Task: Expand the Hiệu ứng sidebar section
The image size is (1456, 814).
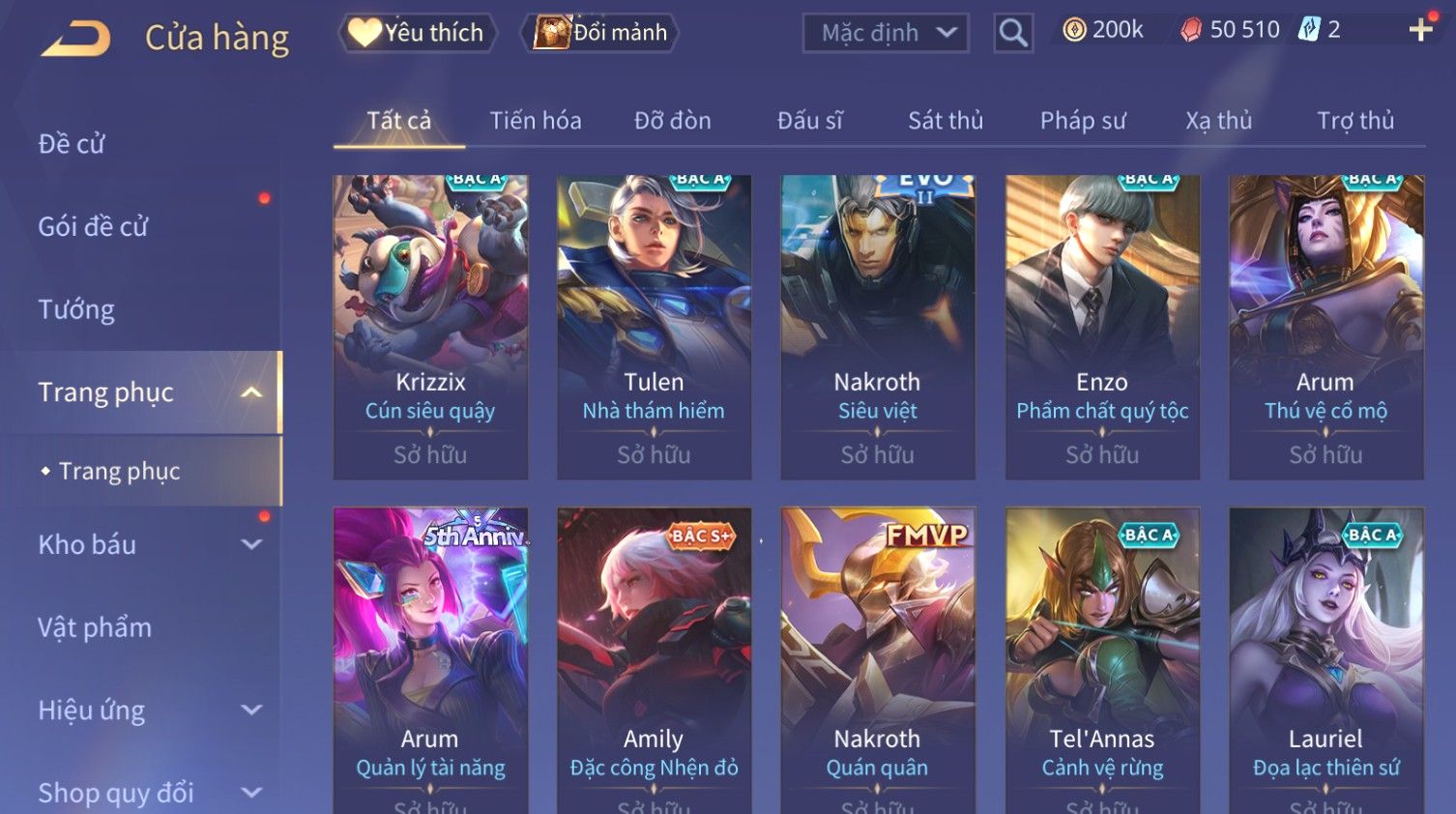Action: [251, 710]
